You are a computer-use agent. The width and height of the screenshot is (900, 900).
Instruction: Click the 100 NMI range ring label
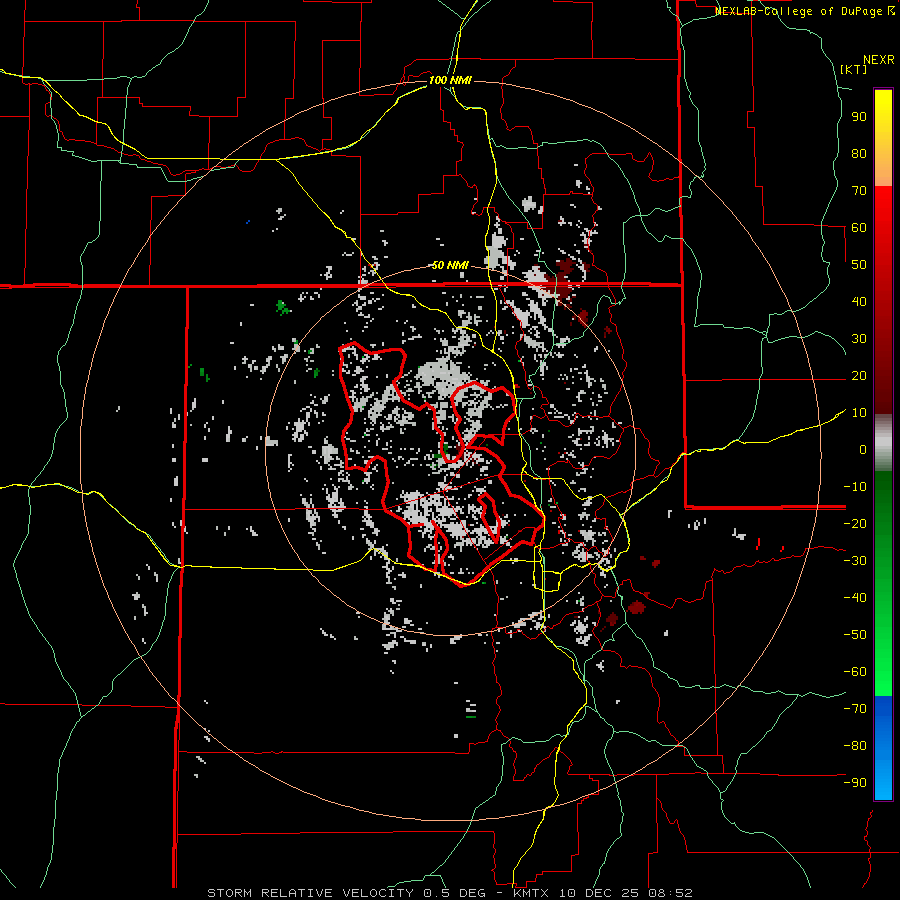pos(449,79)
